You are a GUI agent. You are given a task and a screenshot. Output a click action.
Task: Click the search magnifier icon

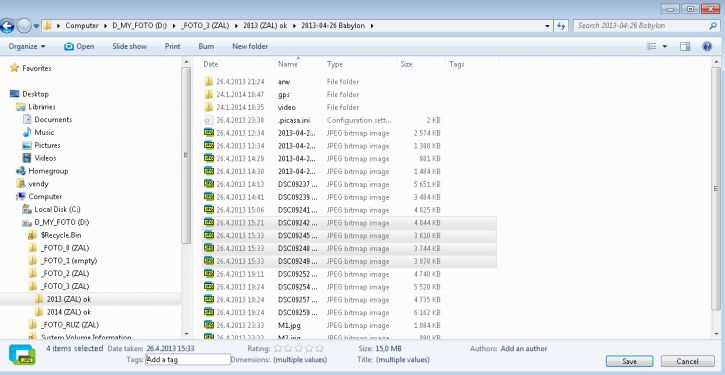713,26
